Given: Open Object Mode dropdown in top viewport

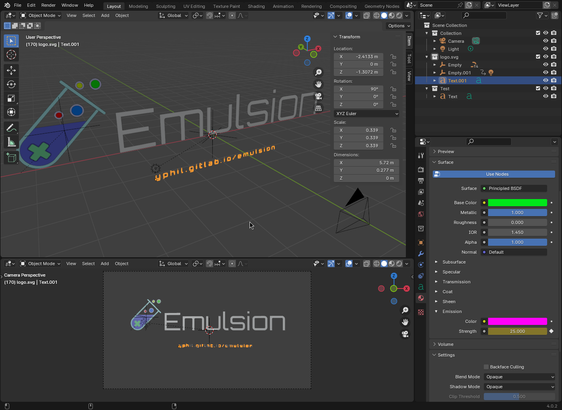Looking at the screenshot, I should 41,15.
